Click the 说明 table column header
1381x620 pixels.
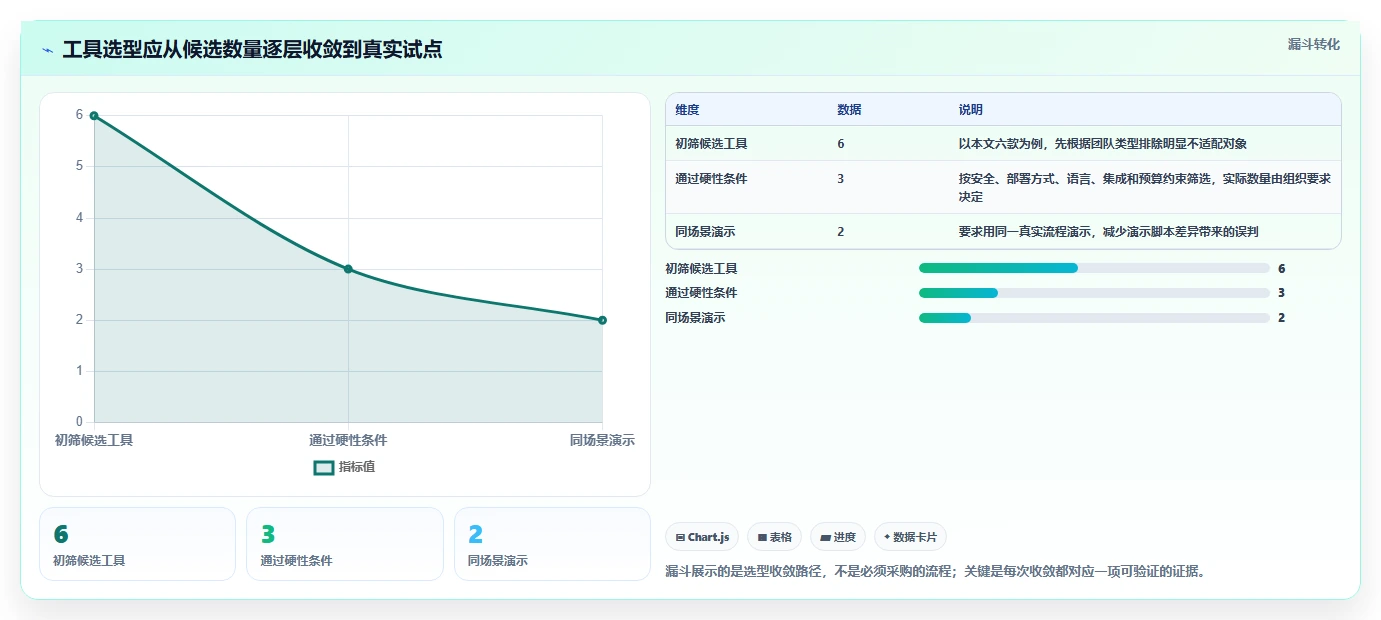coord(971,110)
